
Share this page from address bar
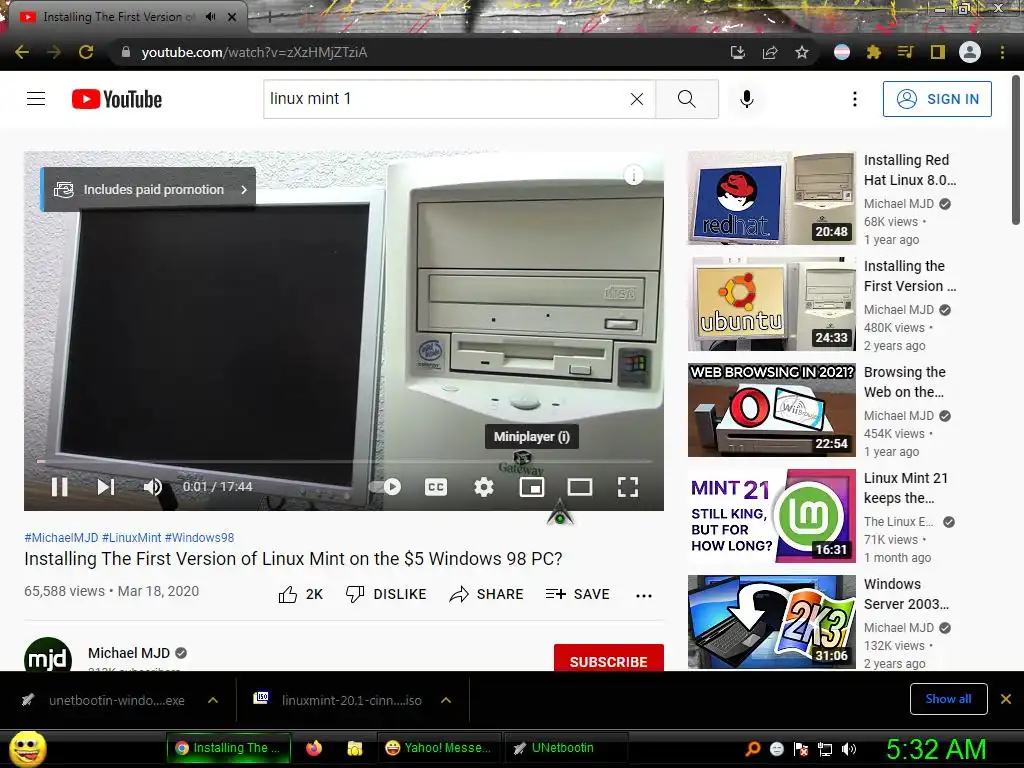770,52
